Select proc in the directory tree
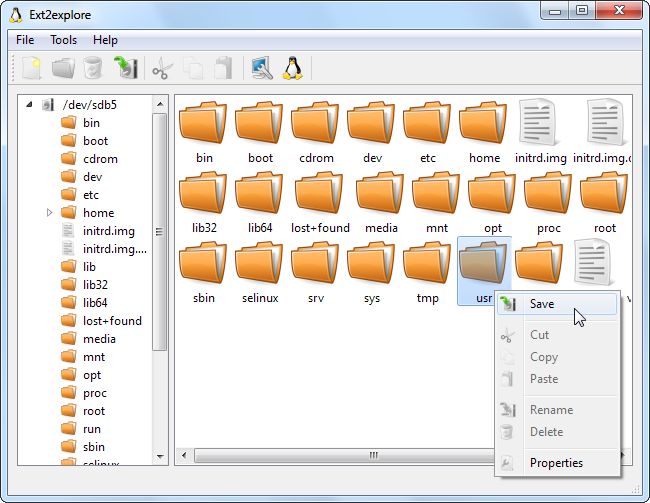This screenshot has width=650, height=503. (95, 393)
